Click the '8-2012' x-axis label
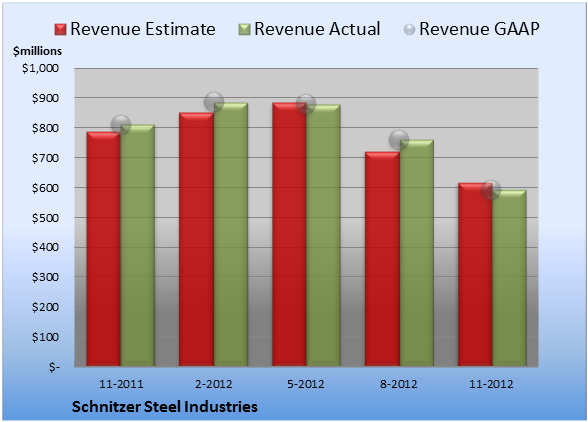The width and height of the screenshot is (588, 422). tap(399, 384)
